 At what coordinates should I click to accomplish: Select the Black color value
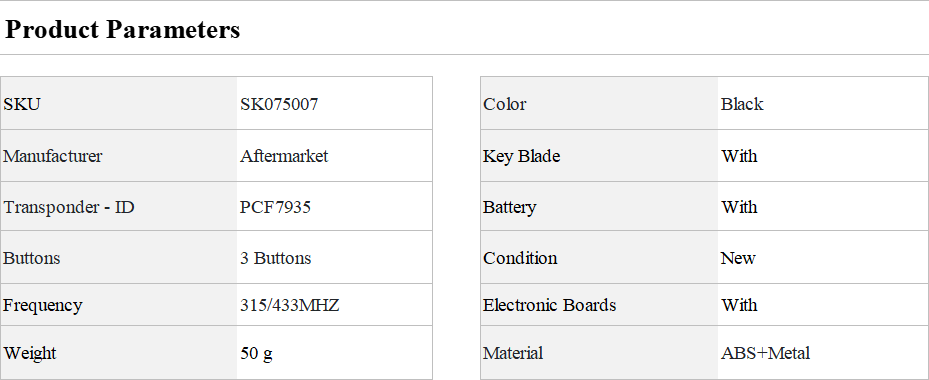tap(742, 104)
